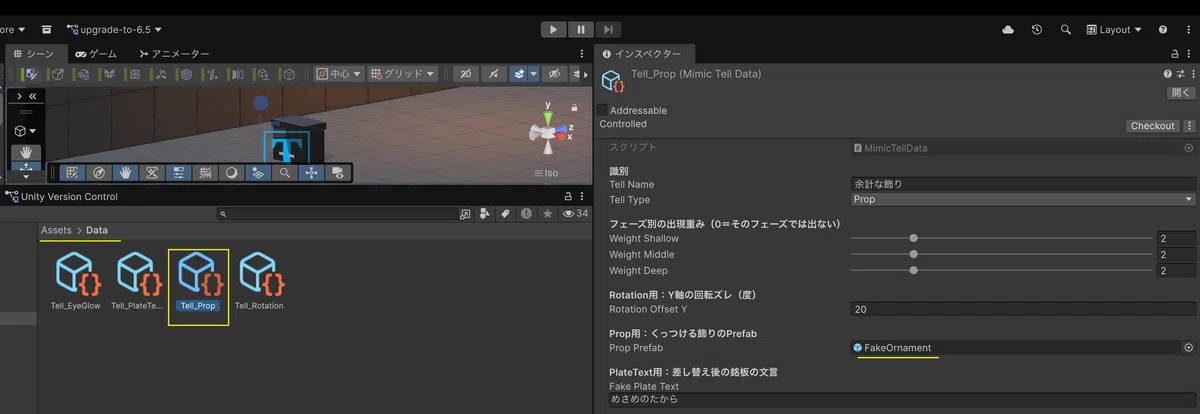Open the Tell Type Prop dropdown

click(1023, 199)
